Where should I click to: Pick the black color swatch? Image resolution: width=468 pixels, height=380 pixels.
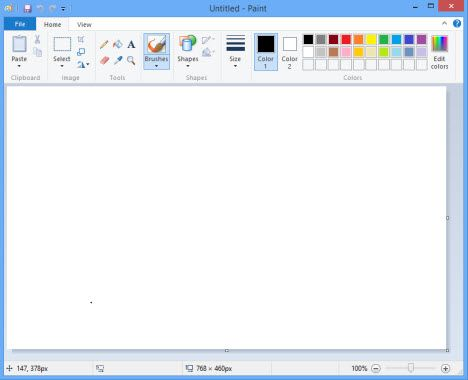pos(308,39)
